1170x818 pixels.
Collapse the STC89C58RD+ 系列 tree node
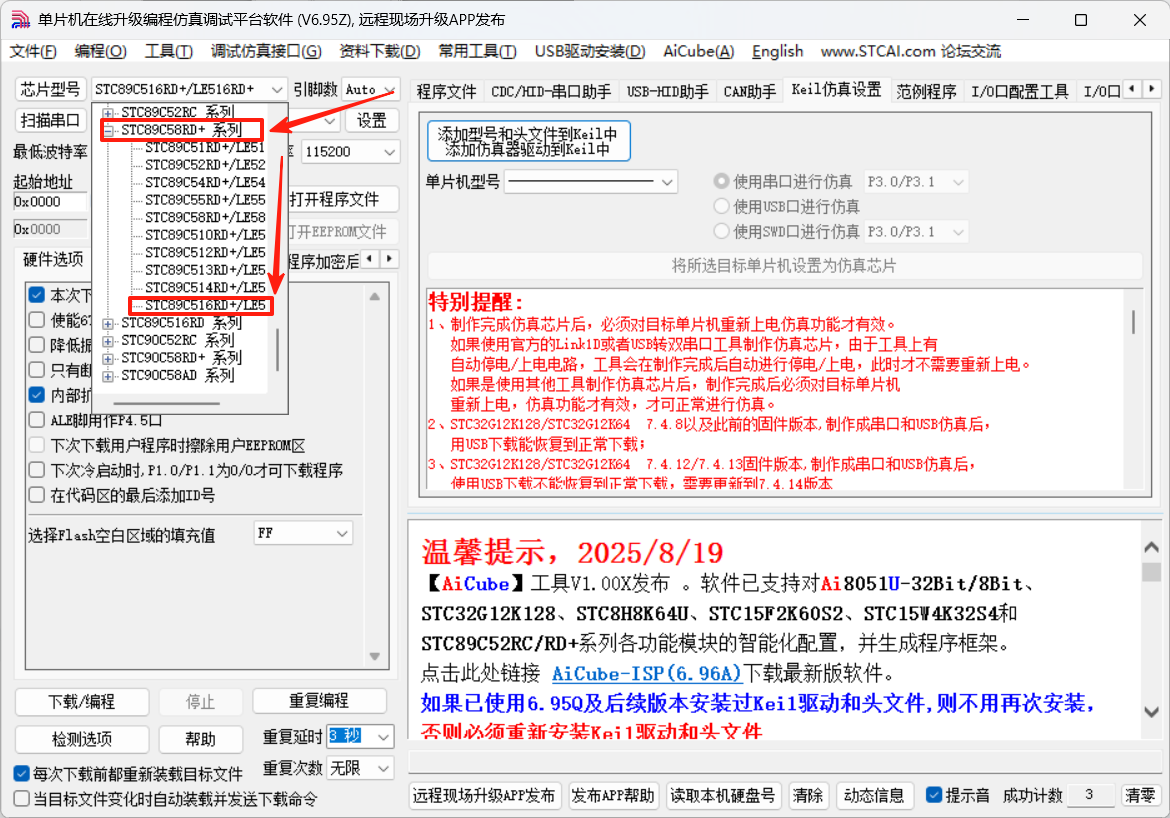pyautogui.click(x=109, y=131)
